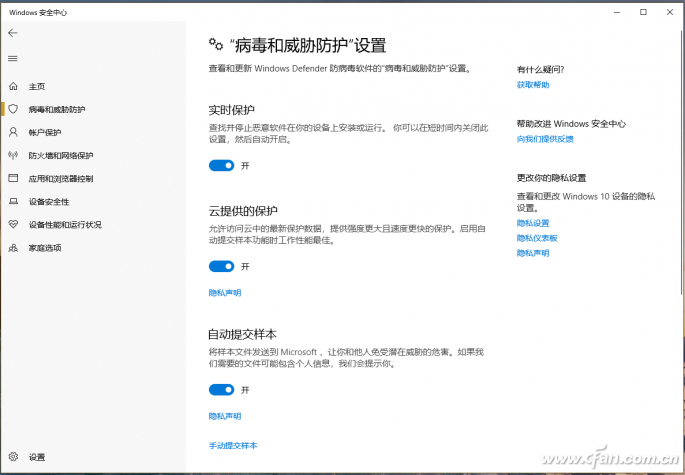The image size is (685, 475).
Task: Open 设备安全性 section
Action: (49, 202)
